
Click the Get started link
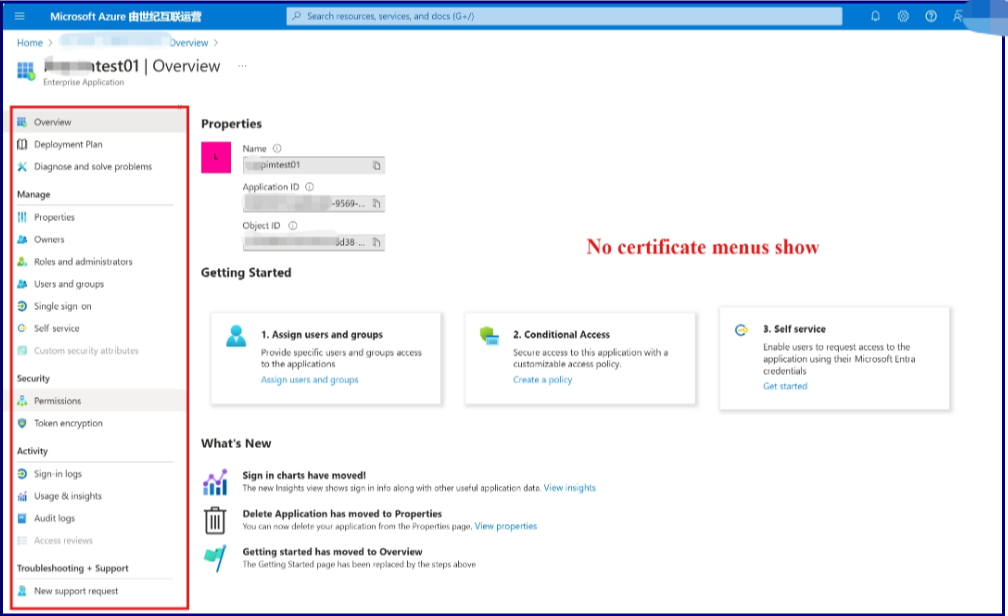(785, 386)
